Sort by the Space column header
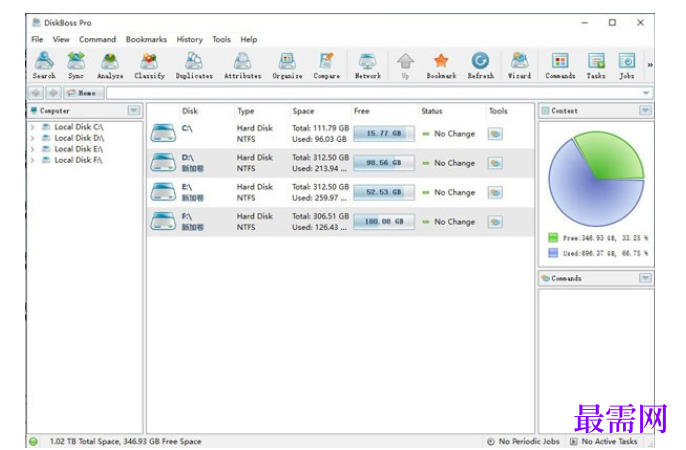 (x=303, y=111)
